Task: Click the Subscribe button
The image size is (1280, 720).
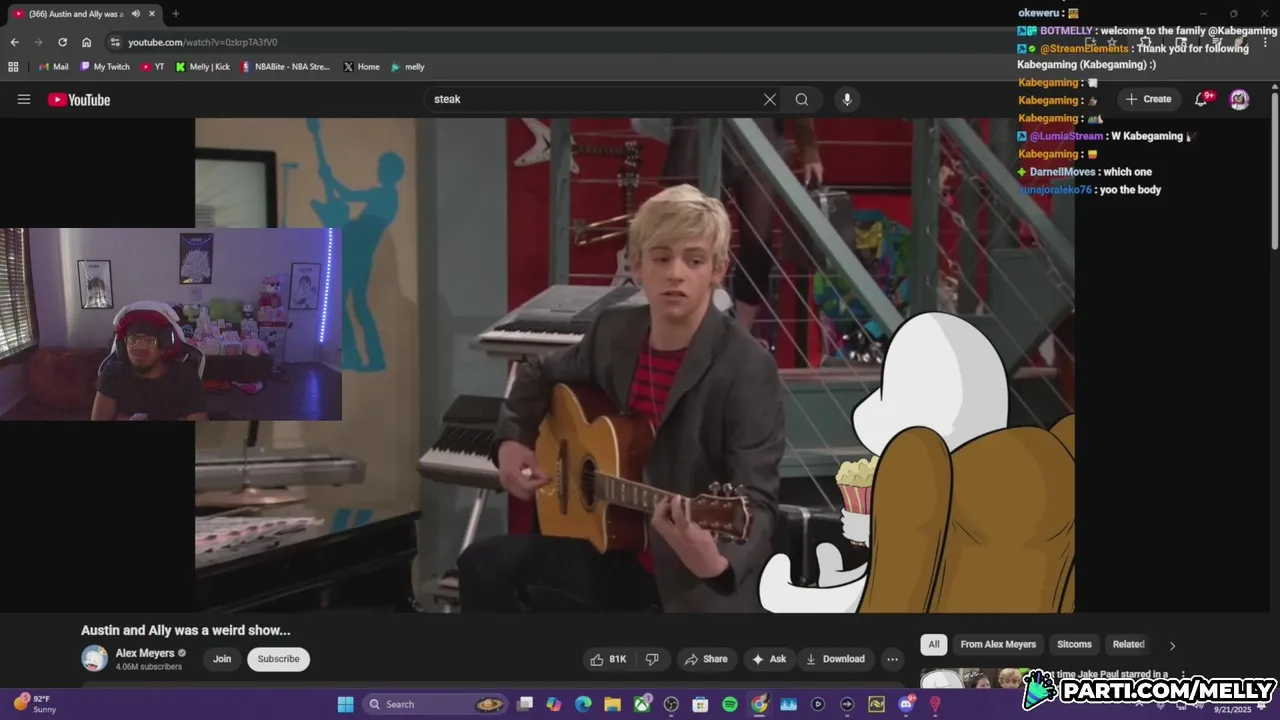Action: point(278,659)
